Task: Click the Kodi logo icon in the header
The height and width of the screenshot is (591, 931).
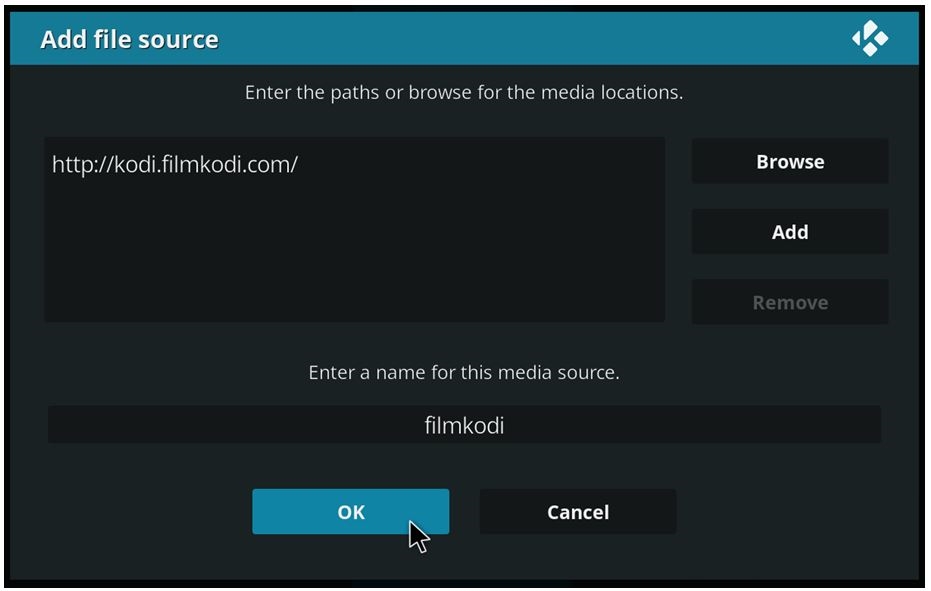Action: point(870,39)
